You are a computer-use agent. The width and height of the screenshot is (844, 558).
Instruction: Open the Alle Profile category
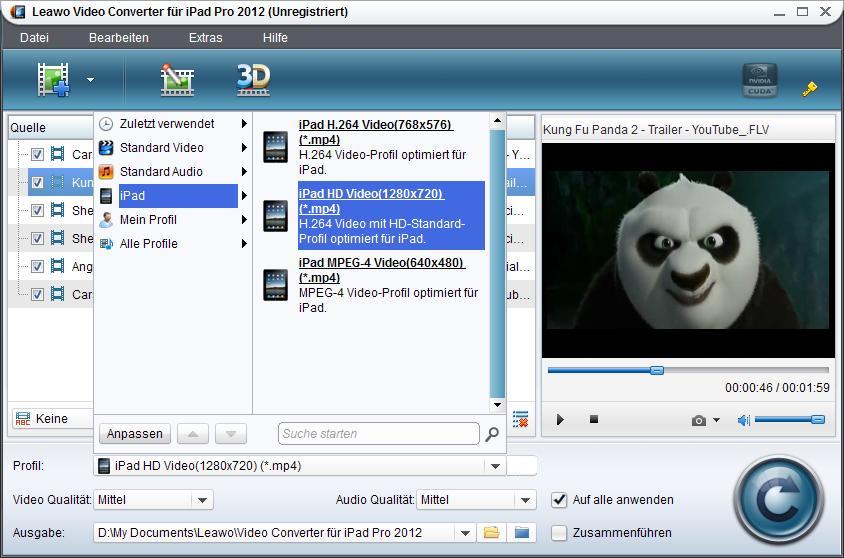tap(173, 244)
